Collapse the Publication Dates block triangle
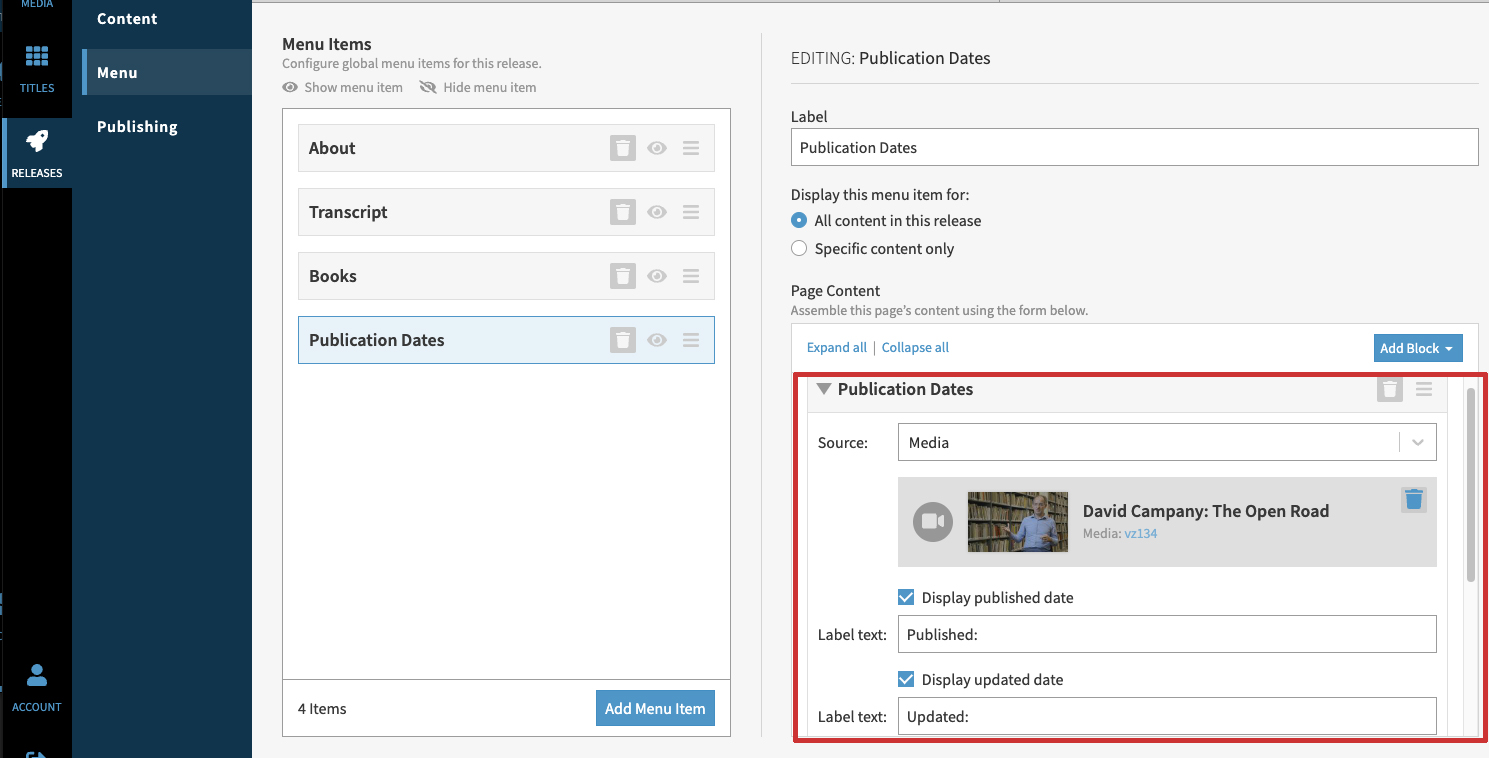Screen dimensions: 1489x758 coord(824,389)
